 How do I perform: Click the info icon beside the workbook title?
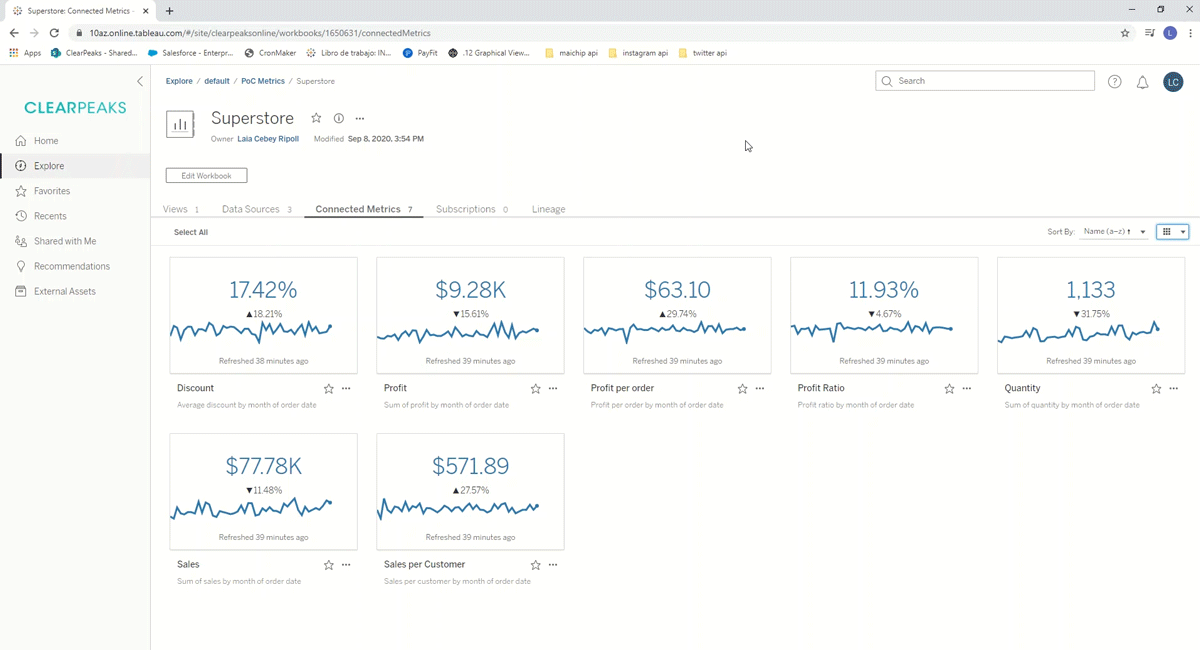click(338, 118)
